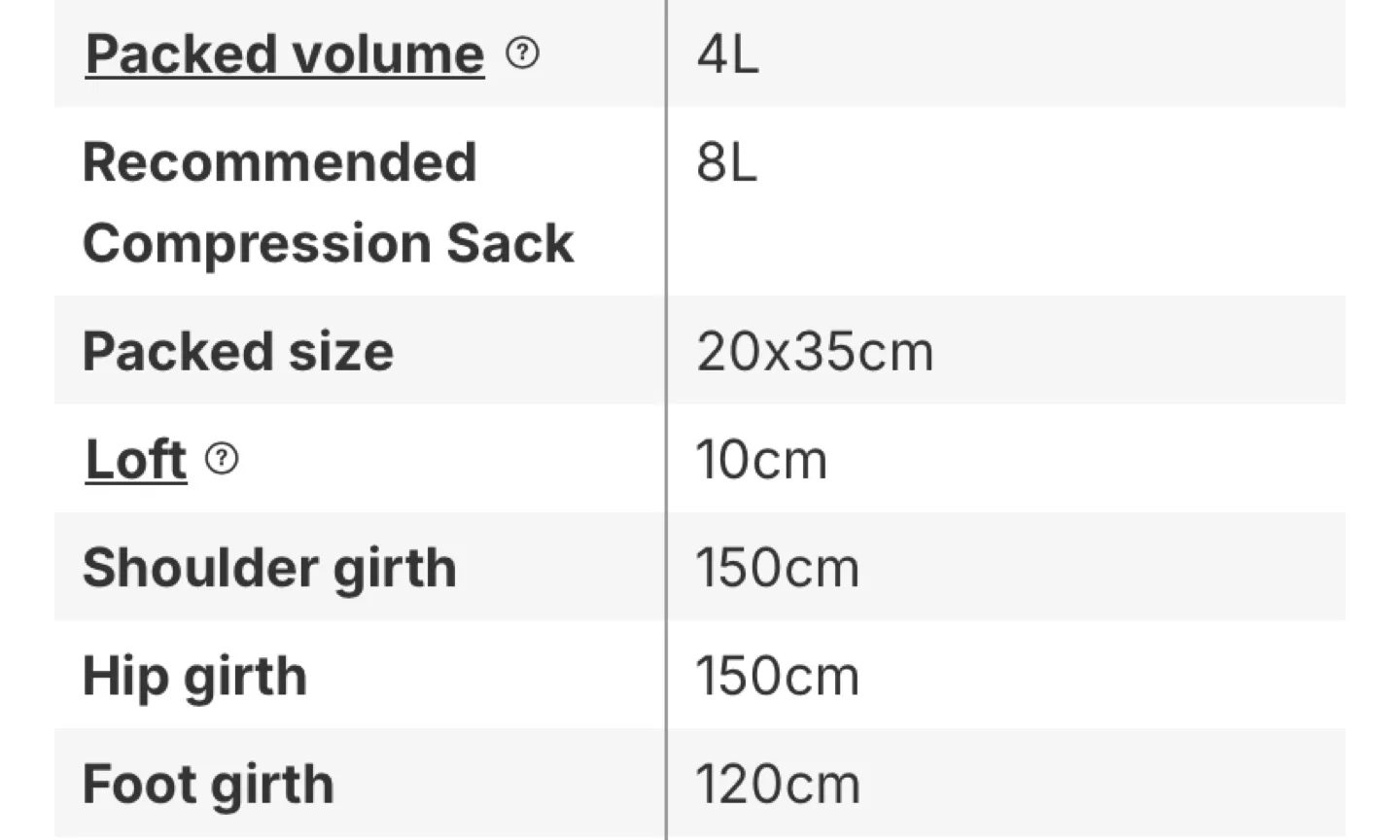The height and width of the screenshot is (840, 1400).
Task: Click the question mark beside Loft
Action: pos(222,460)
